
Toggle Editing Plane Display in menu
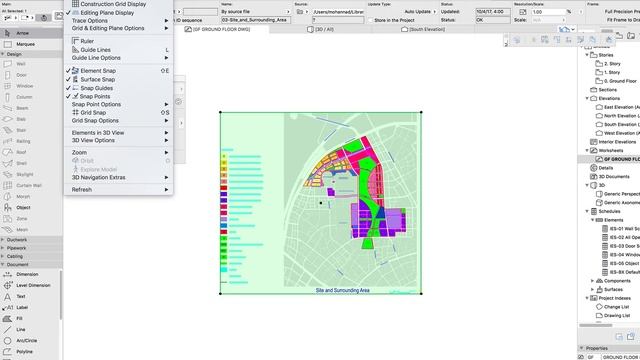click(118, 13)
